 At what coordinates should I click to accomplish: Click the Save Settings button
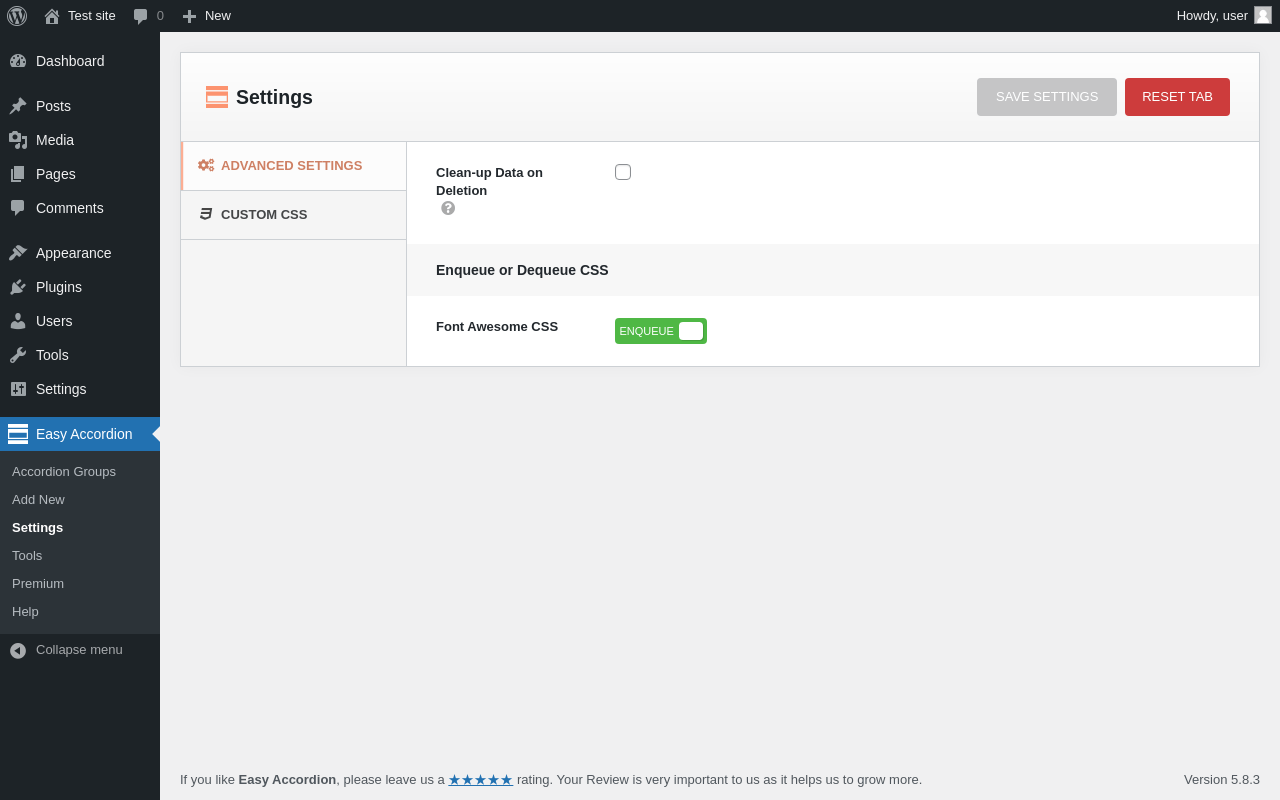[1047, 97]
